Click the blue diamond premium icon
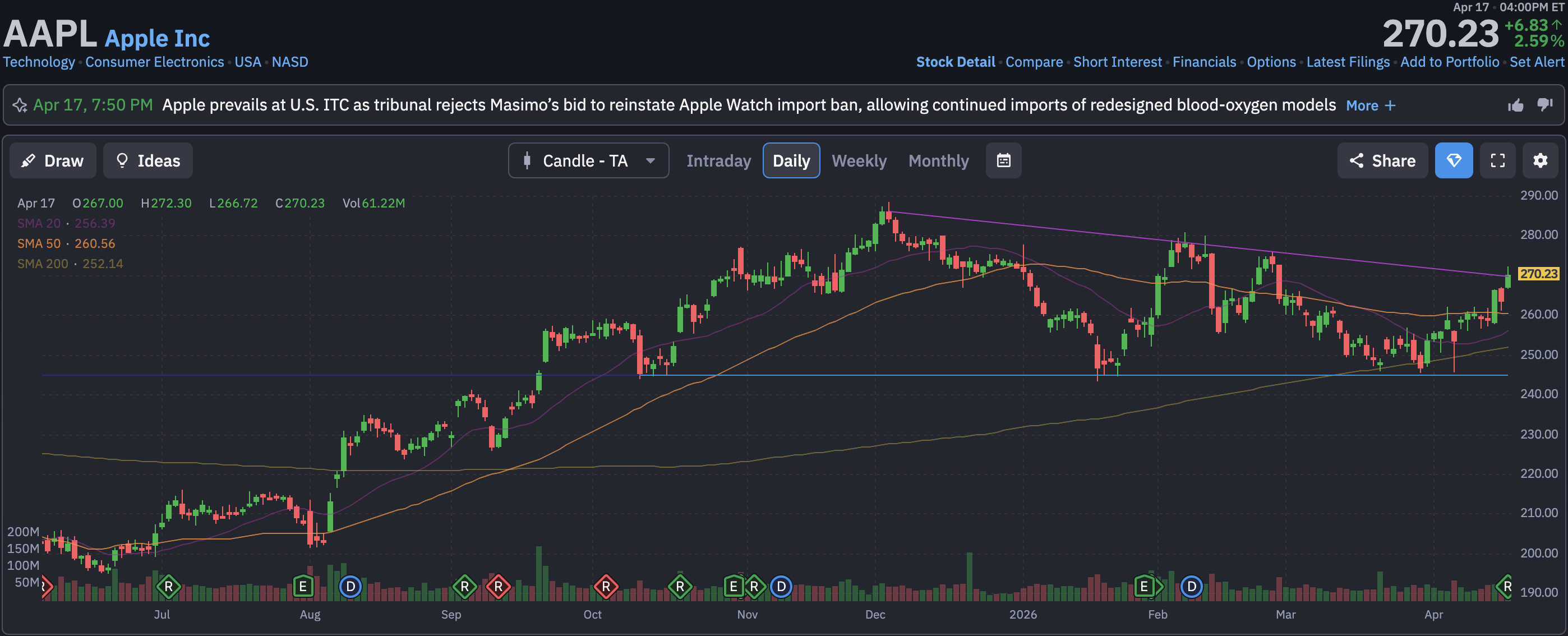The height and width of the screenshot is (636, 1568). pyautogui.click(x=1454, y=160)
